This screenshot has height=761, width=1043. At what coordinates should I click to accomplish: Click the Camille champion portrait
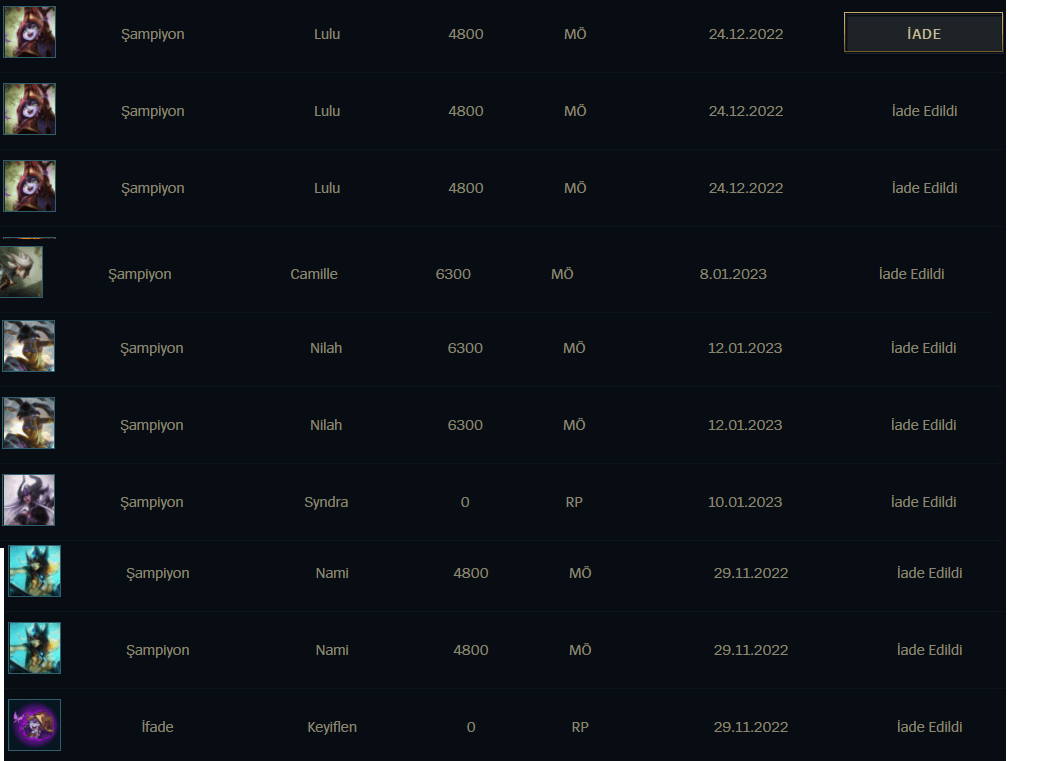pyautogui.click(x=21, y=272)
